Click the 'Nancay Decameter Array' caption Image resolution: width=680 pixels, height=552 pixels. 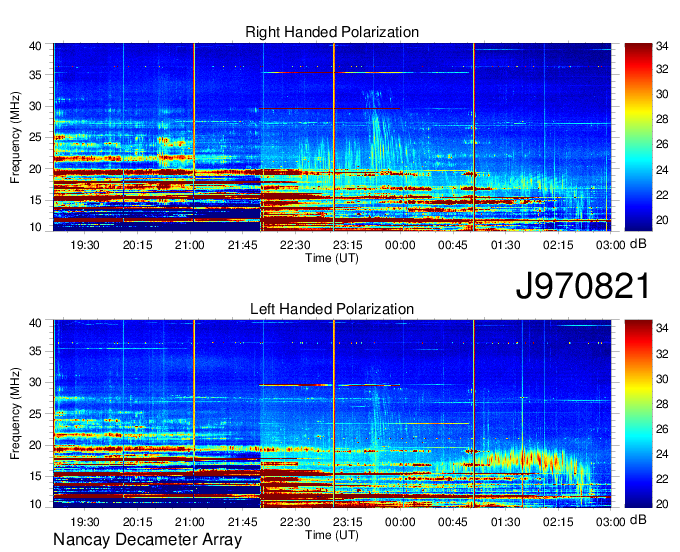click(147, 540)
